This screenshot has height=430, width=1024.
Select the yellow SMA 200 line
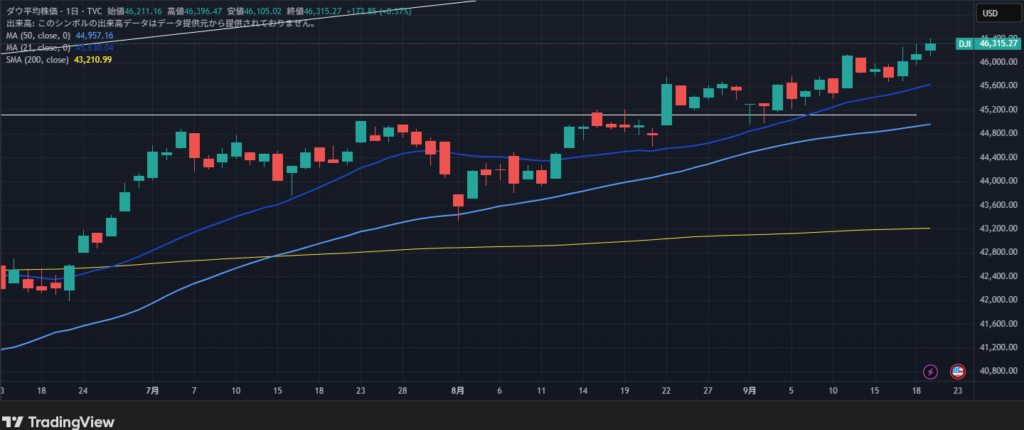(600, 241)
